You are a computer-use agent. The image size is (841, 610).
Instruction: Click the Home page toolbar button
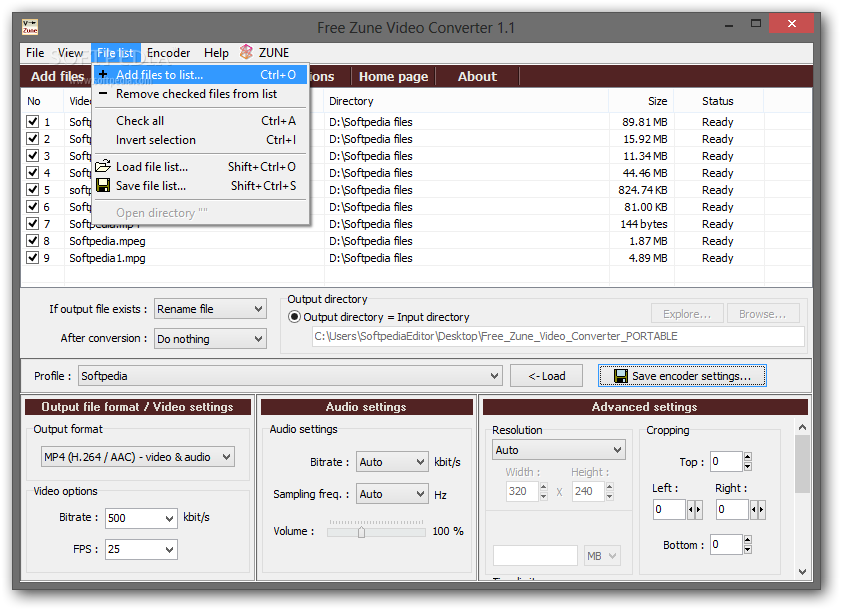393,76
